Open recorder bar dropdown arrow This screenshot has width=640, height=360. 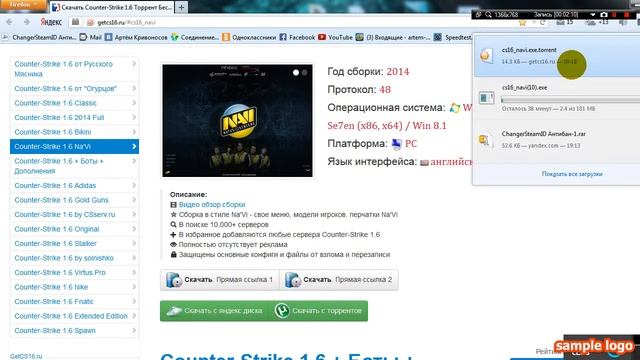click(593, 15)
